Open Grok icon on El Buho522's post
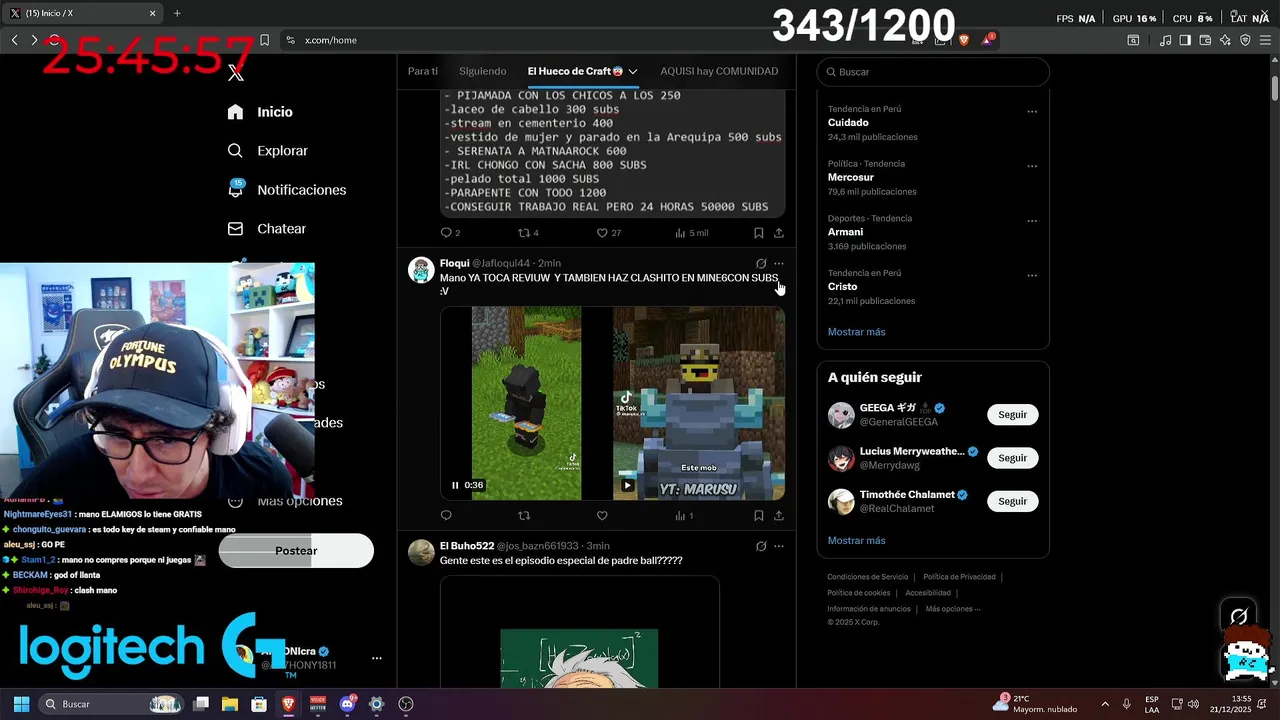This screenshot has height=720, width=1280. point(761,546)
